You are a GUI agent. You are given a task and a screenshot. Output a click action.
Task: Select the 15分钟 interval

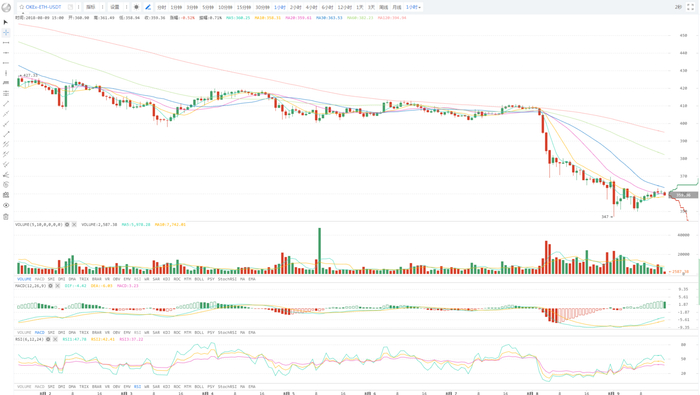244,7
